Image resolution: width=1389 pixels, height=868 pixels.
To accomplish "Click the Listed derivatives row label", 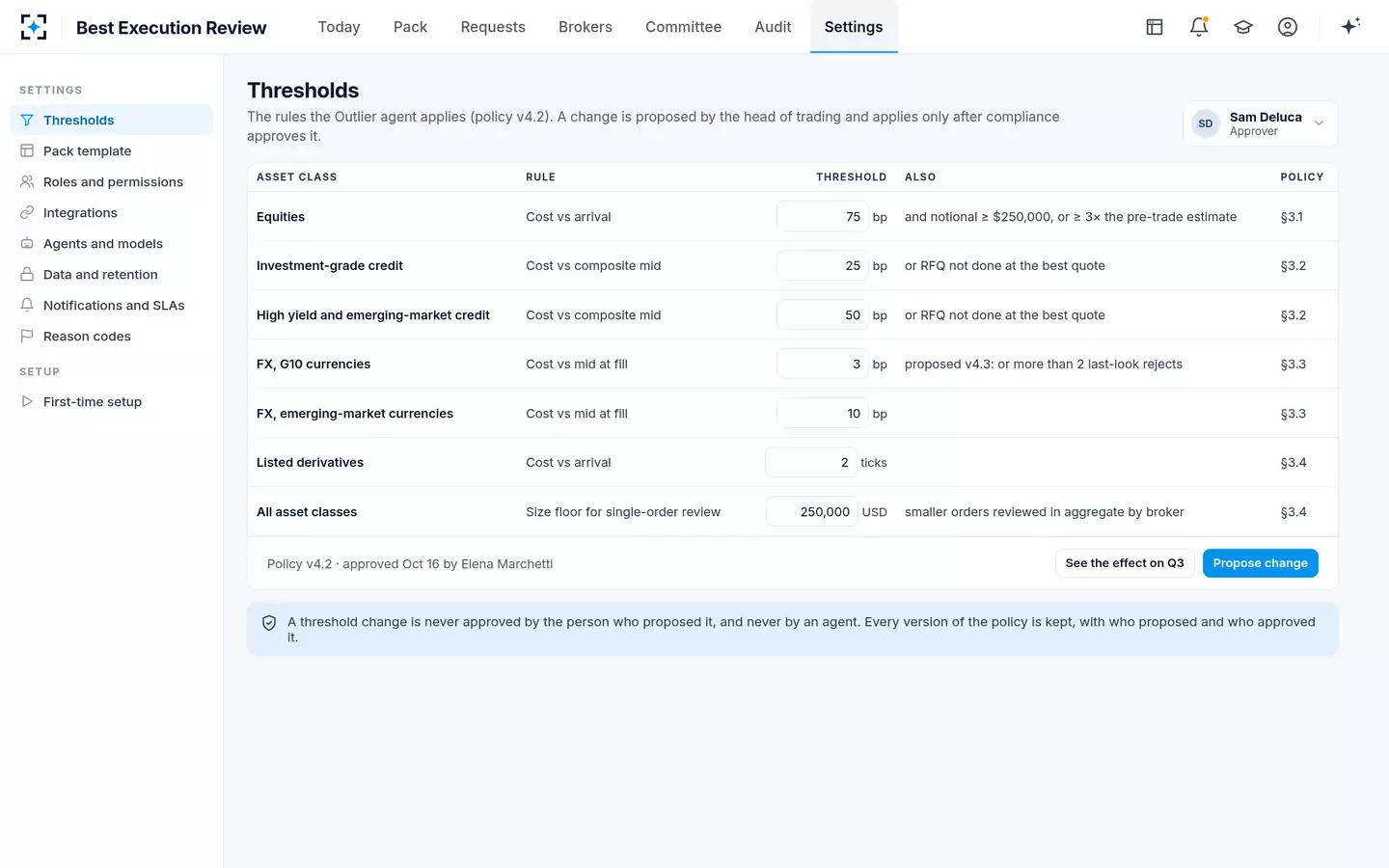I will click(x=310, y=463).
